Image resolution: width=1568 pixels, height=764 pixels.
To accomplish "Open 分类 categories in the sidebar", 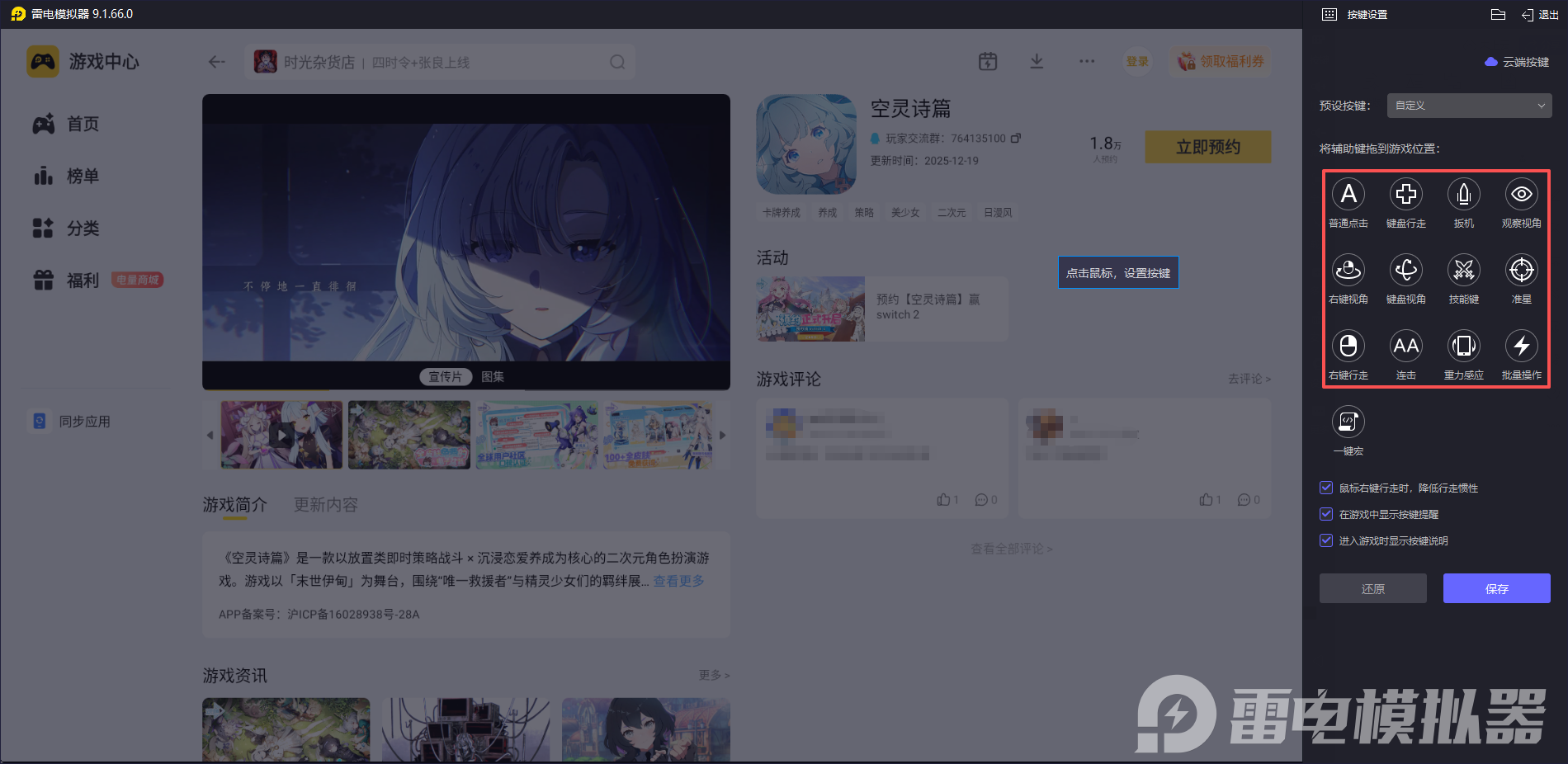I will tap(66, 228).
